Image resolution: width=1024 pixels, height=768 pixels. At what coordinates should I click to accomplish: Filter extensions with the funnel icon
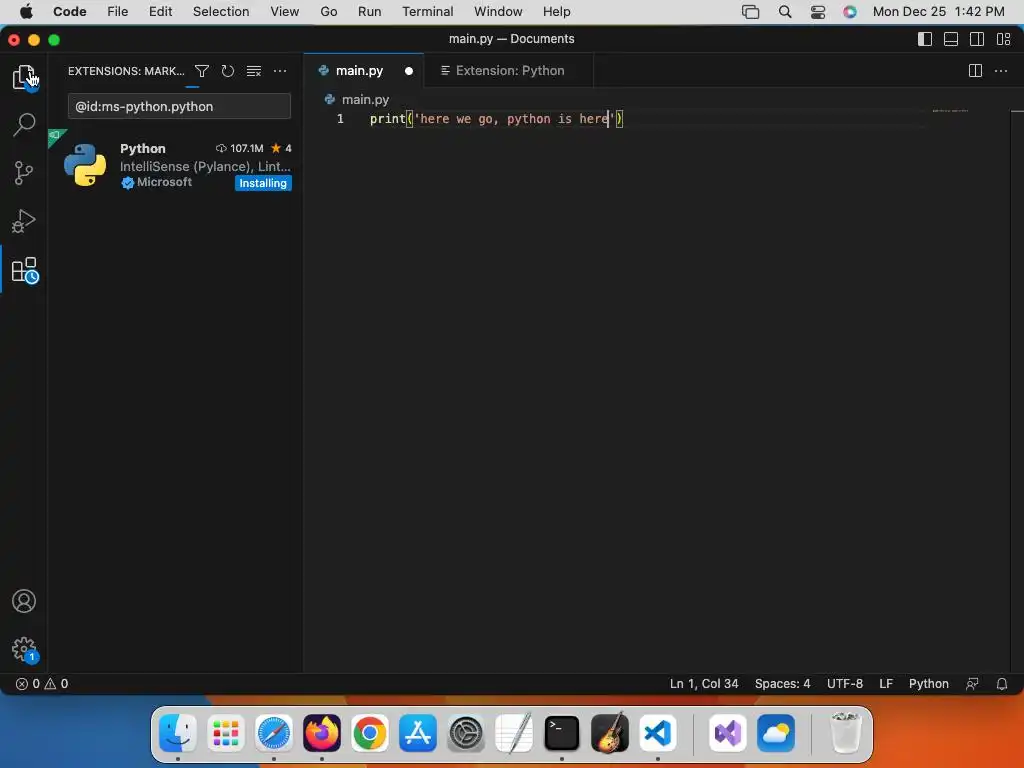(202, 71)
